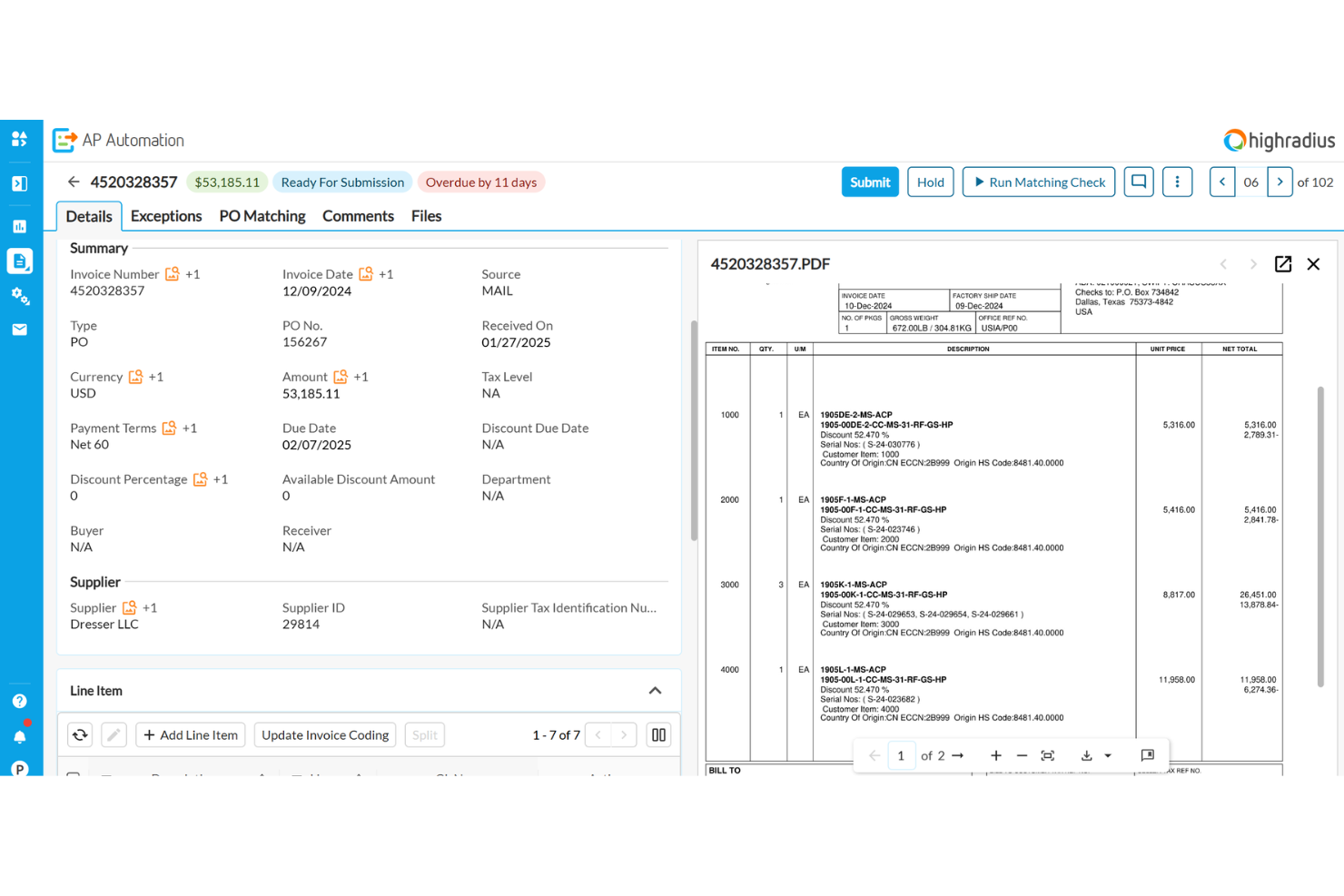This screenshot has height=896, width=1344.
Task: Open the PO Matching tab
Action: (x=262, y=215)
